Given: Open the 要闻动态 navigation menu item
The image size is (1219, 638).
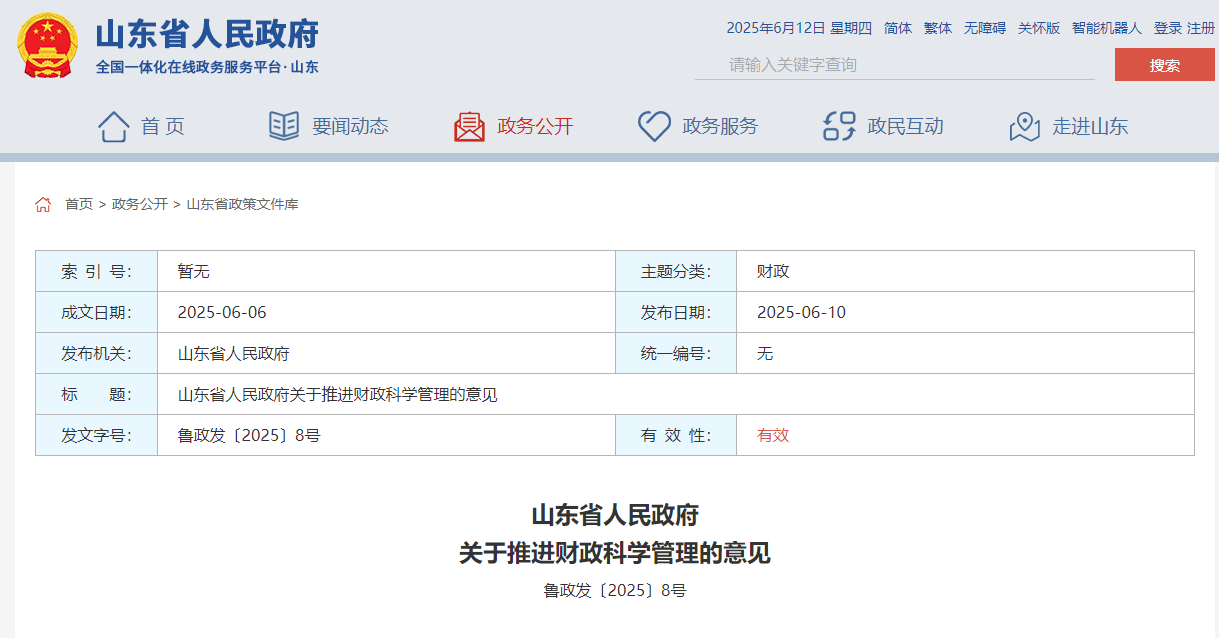Looking at the screenshot, I should (x=350, y=126).
